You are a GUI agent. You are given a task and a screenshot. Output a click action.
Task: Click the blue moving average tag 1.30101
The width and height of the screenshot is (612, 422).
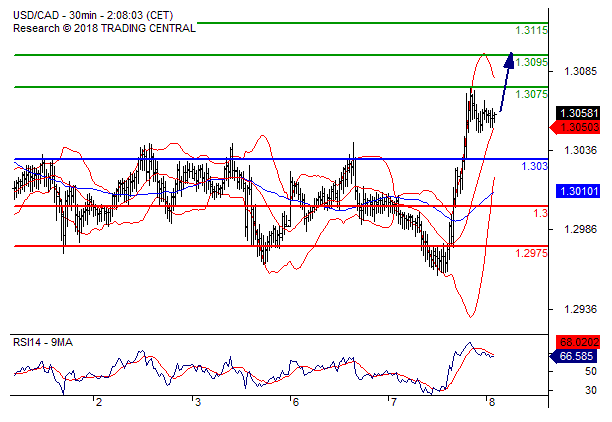click(x=578, y=191)
